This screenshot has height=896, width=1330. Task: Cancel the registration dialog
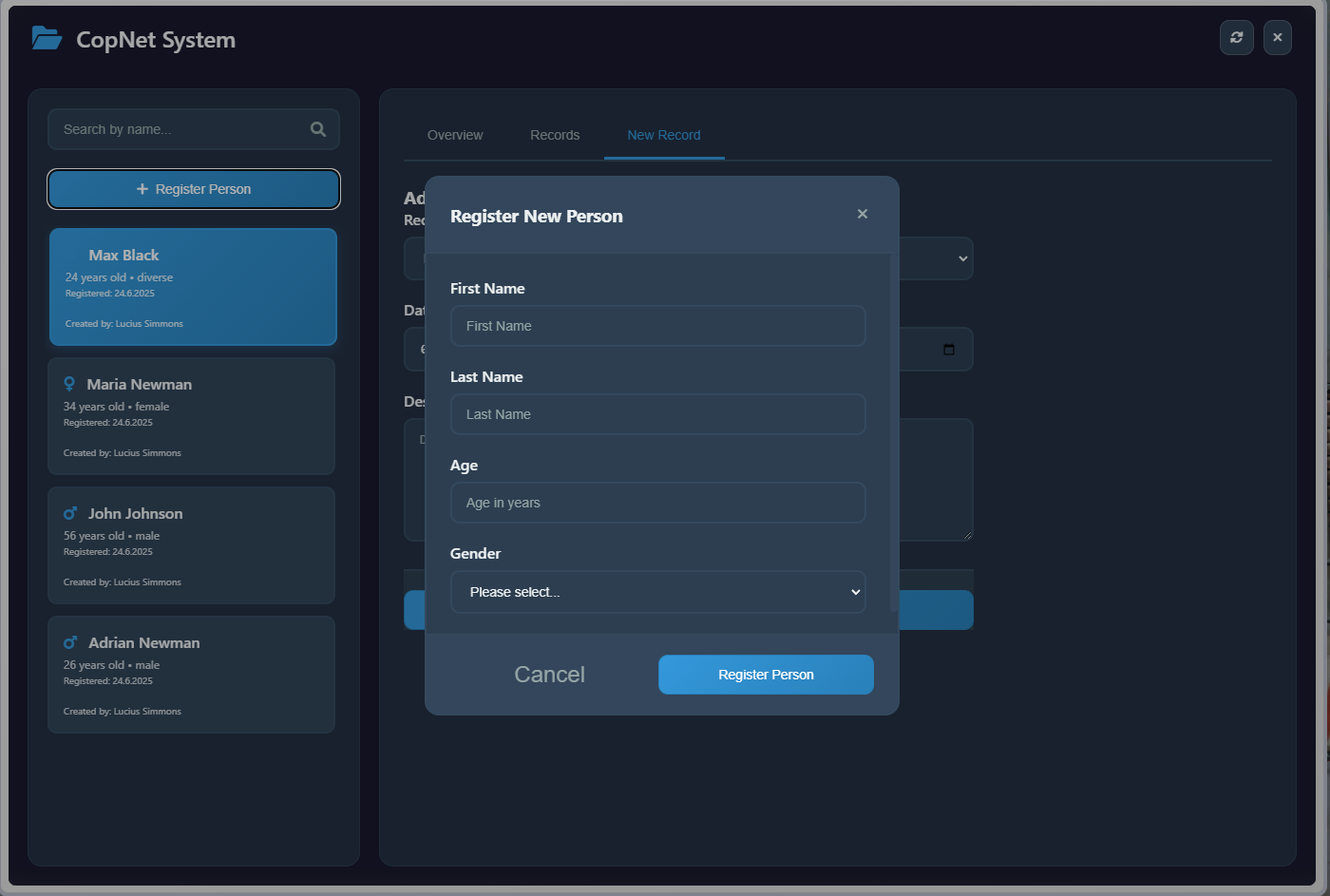pos(549,675)
